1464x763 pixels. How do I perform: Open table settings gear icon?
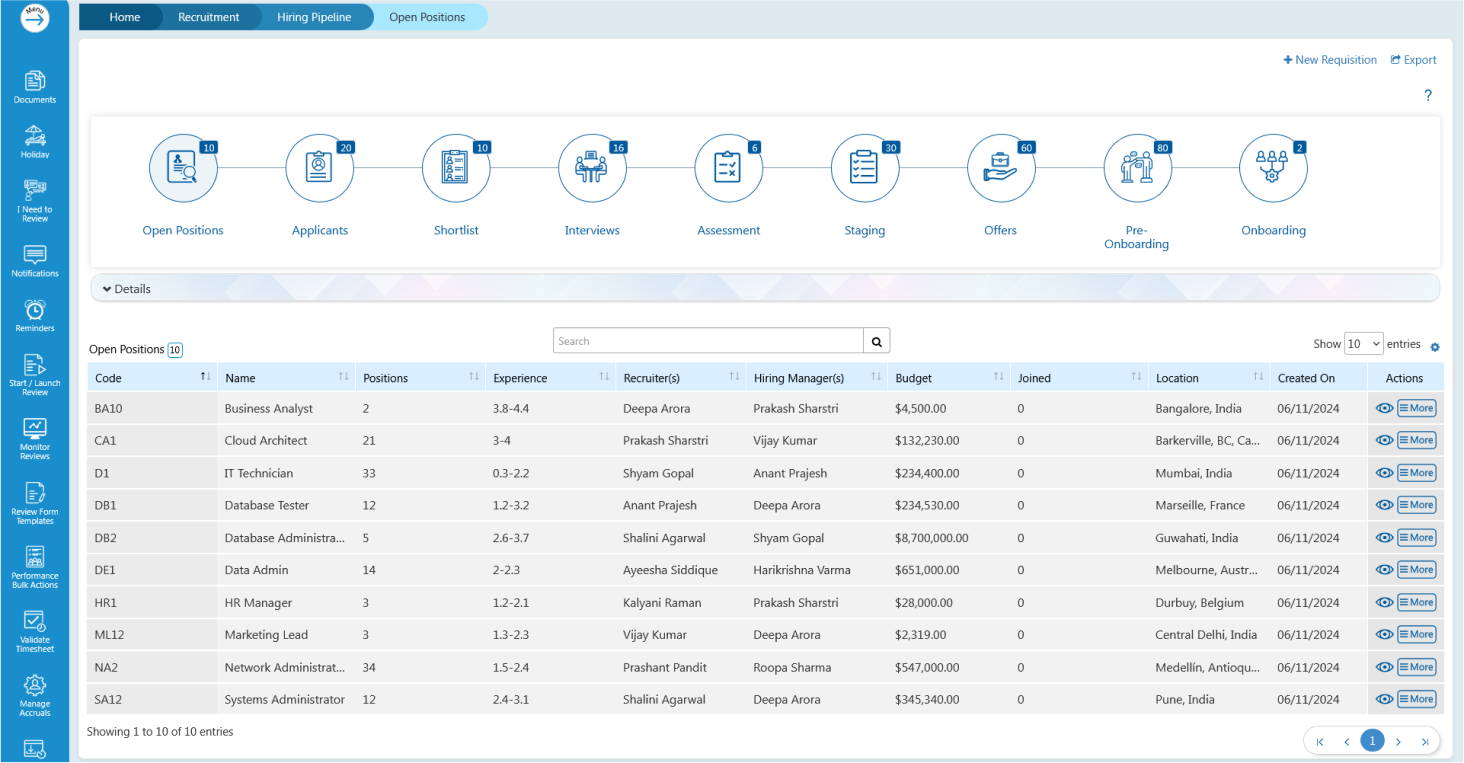click(1435, 347)
